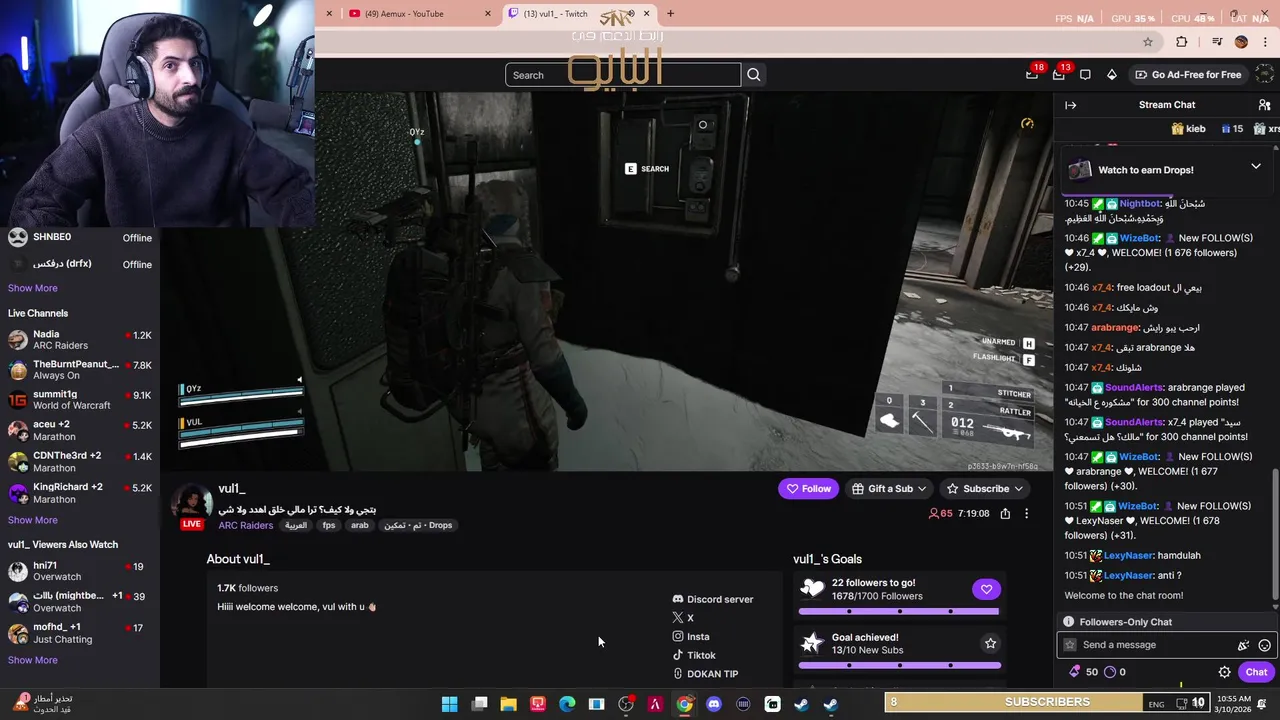Open the X social link
The image size is (1280, 720).
point(683,618)
